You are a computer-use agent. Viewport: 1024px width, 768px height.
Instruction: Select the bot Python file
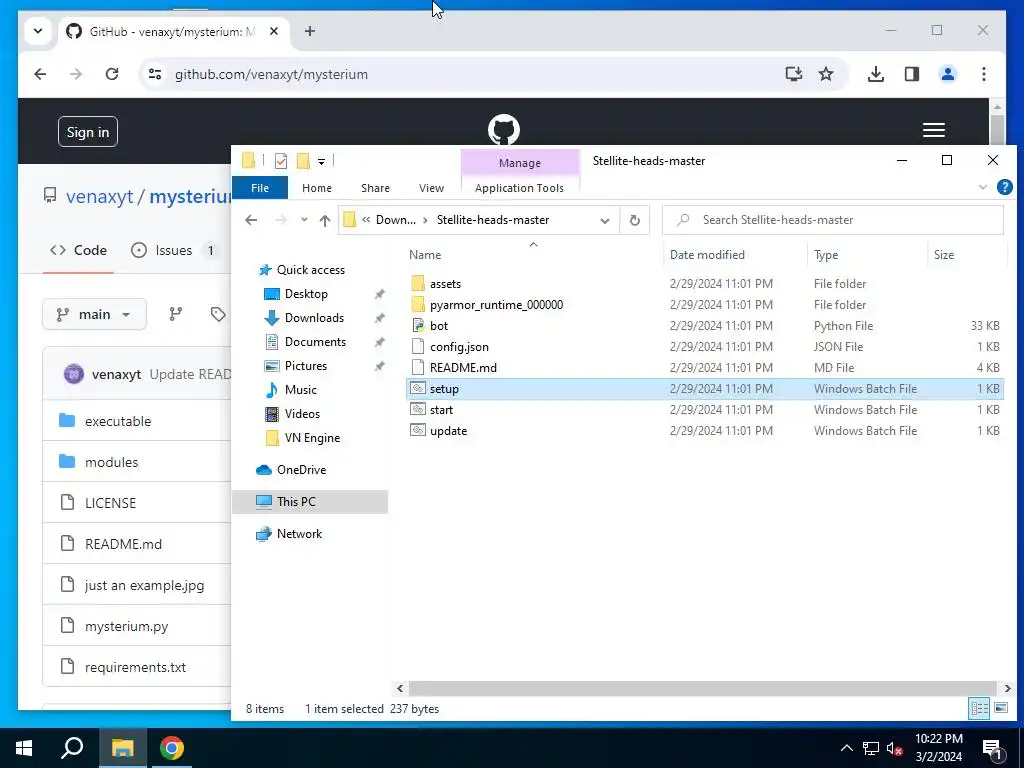pyautogui.click(x=439, y=326)
